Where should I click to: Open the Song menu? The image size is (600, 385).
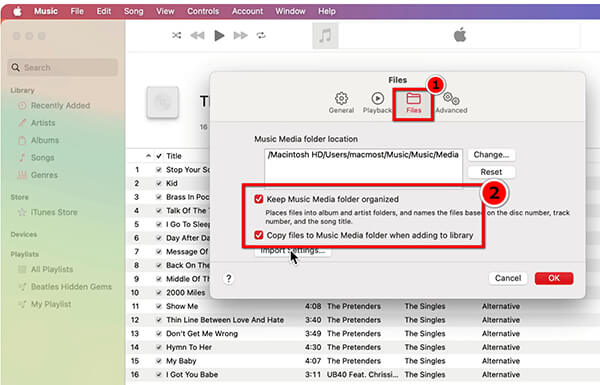pos(134,11)
